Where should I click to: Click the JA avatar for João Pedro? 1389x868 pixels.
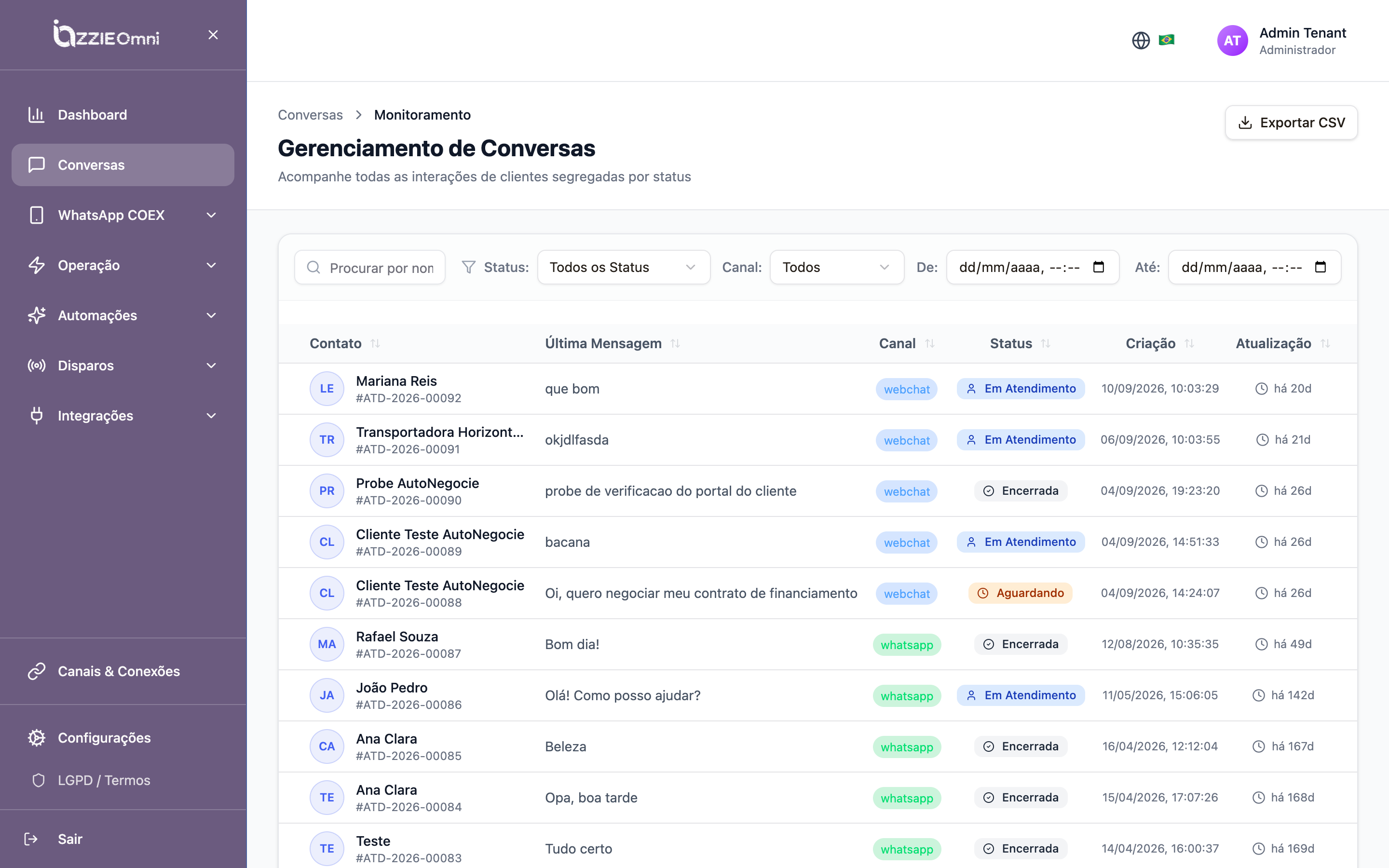(327, 695)
